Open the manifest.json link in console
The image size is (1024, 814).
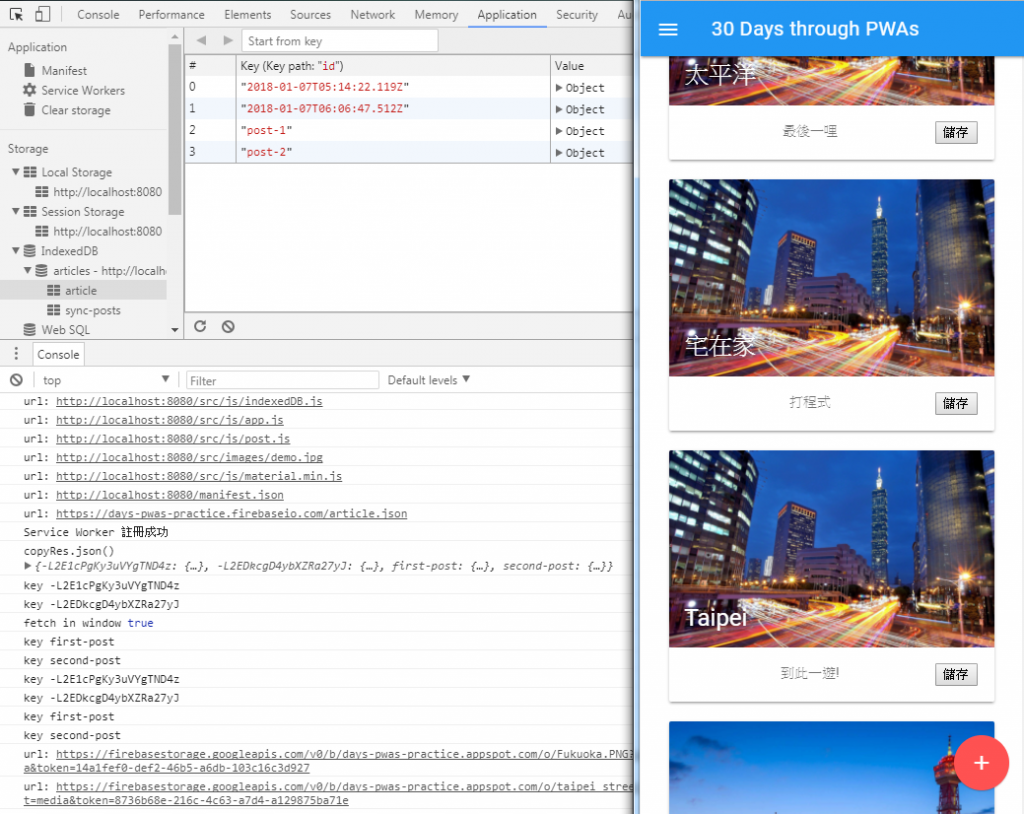(x=169, y=495)
